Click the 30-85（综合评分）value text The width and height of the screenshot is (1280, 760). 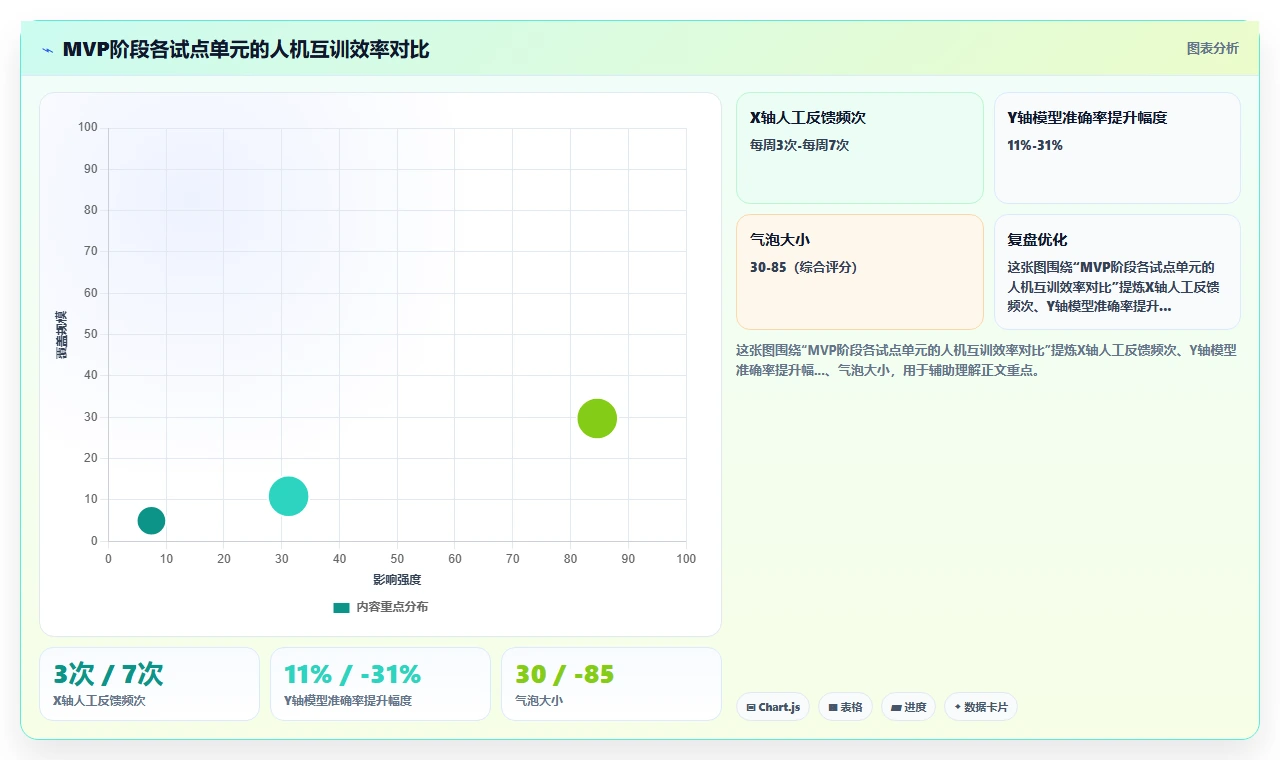(x=803, y=267)
